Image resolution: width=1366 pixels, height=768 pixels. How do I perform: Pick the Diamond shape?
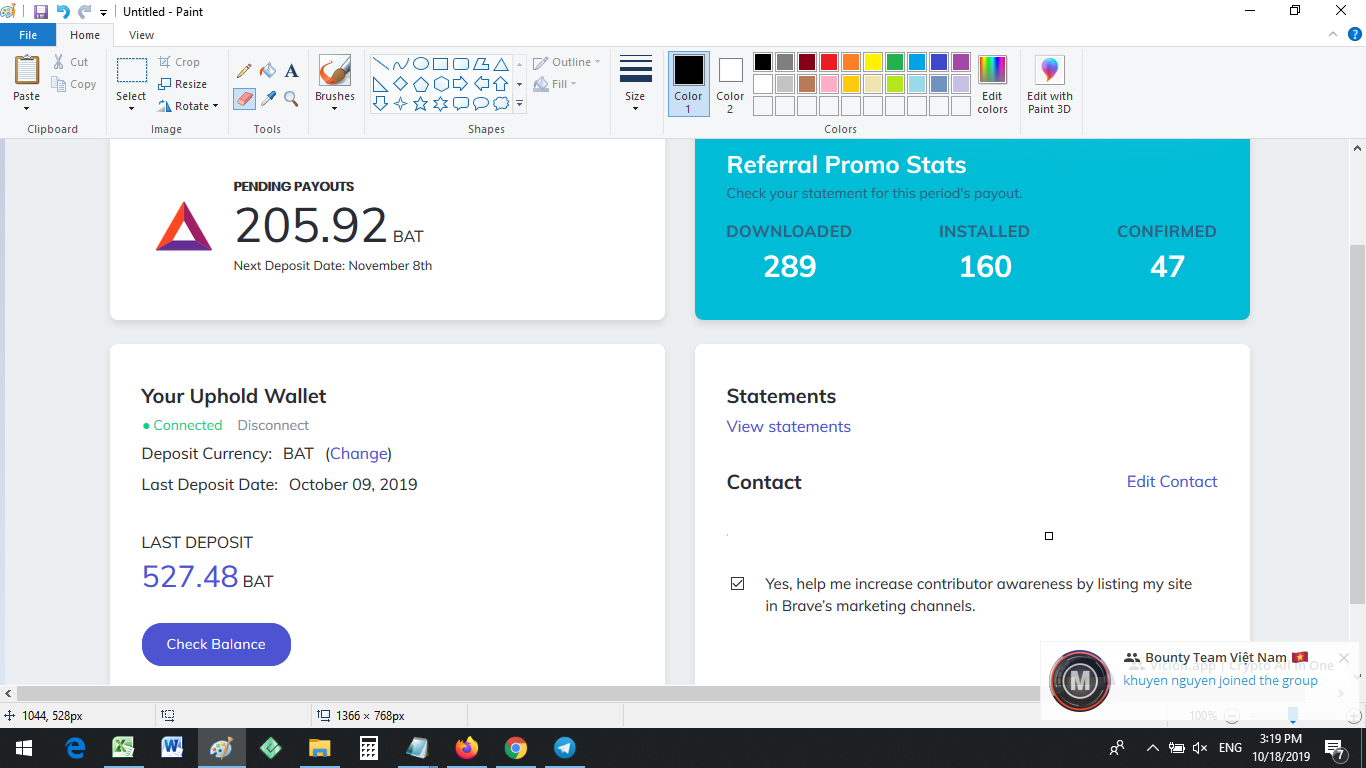(x=401, y=84)
